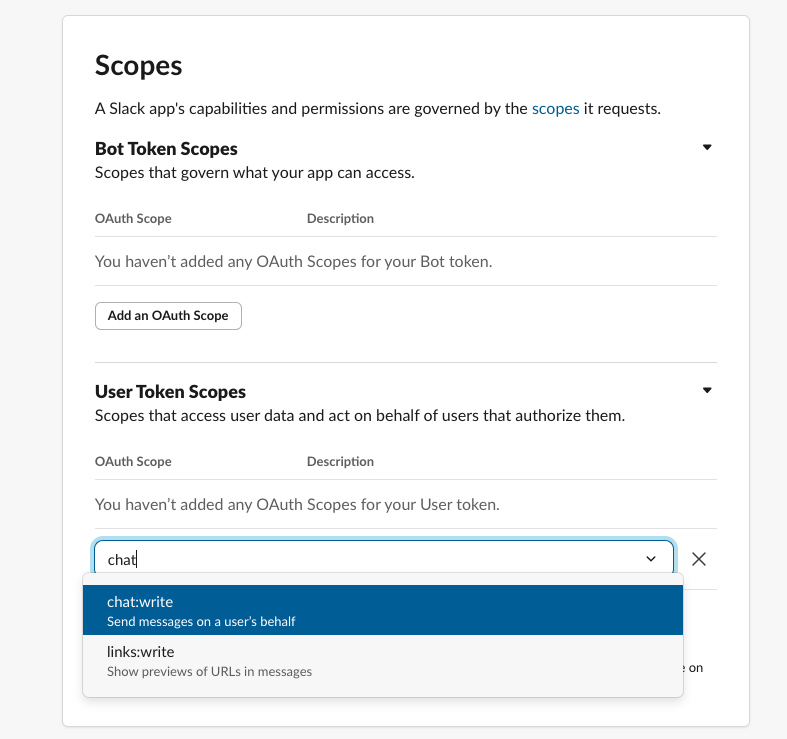Viewport: 787px width, 739px height.
Task: Click 'You haven't added any OAuth Scopes for your User token' text
Action: [297, 505]
